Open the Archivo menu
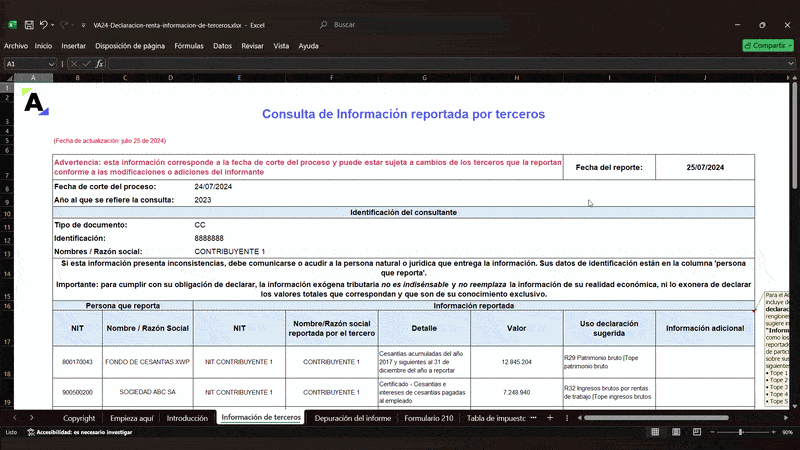The width and height of the screenshot is (800, 450). (x=16, y=46)
